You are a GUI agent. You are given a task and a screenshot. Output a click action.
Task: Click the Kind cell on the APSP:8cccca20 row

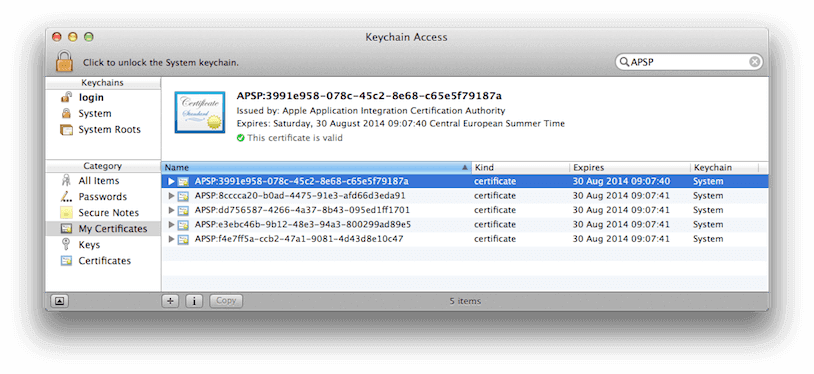[x=495, y=196]
